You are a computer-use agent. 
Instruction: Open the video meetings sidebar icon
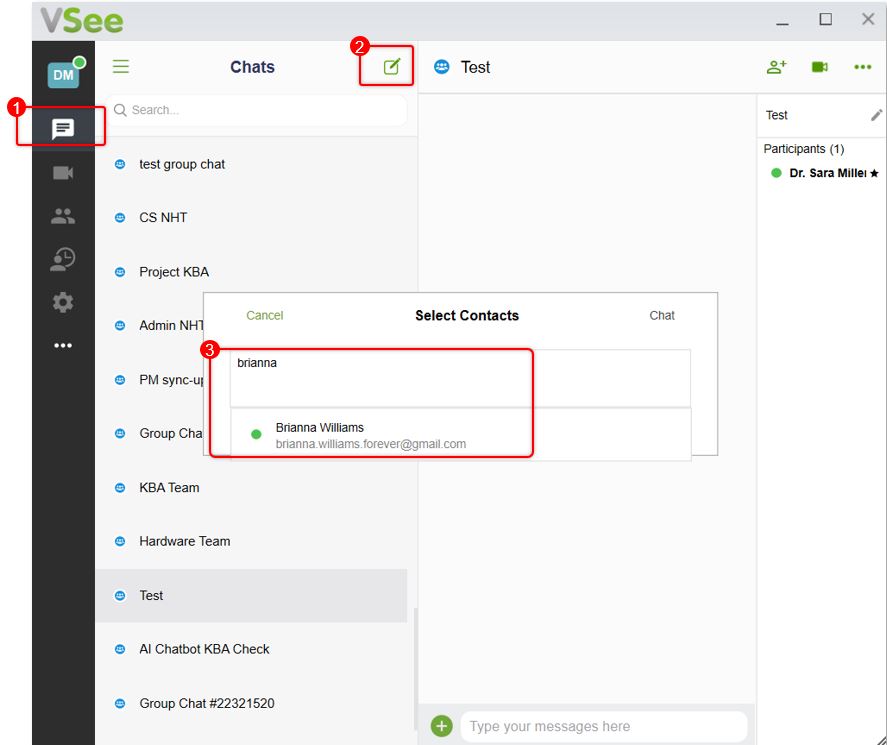[x=63, y=173]
